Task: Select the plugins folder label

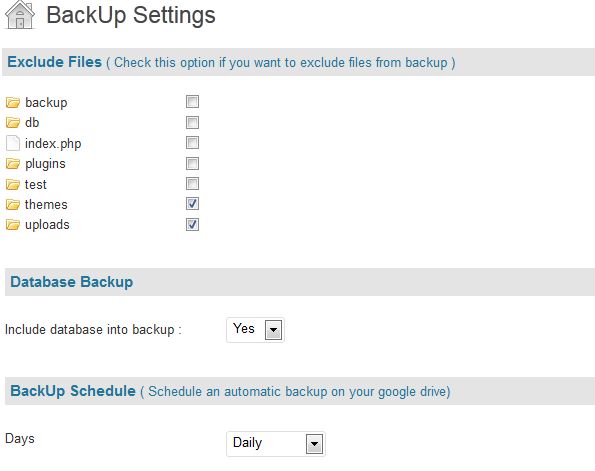Action: tap(45, 164)
